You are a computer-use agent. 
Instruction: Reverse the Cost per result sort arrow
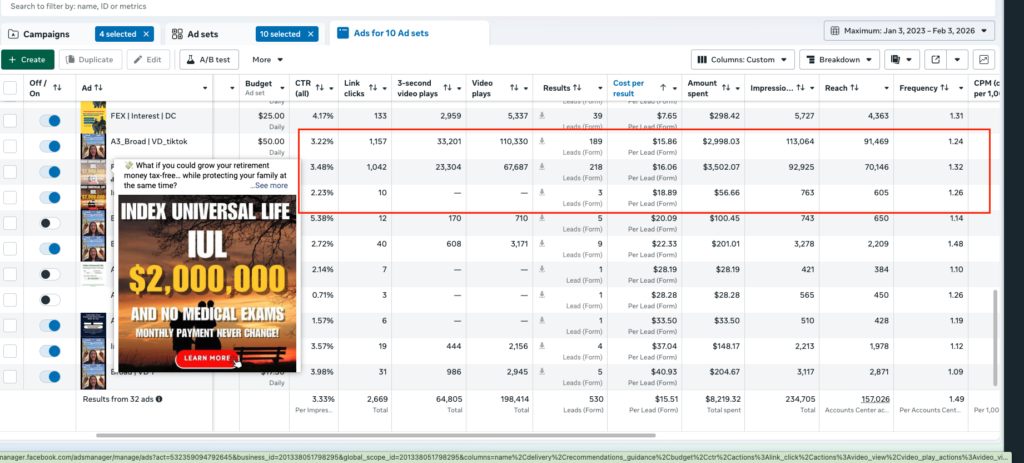click(x=664, y=88)
